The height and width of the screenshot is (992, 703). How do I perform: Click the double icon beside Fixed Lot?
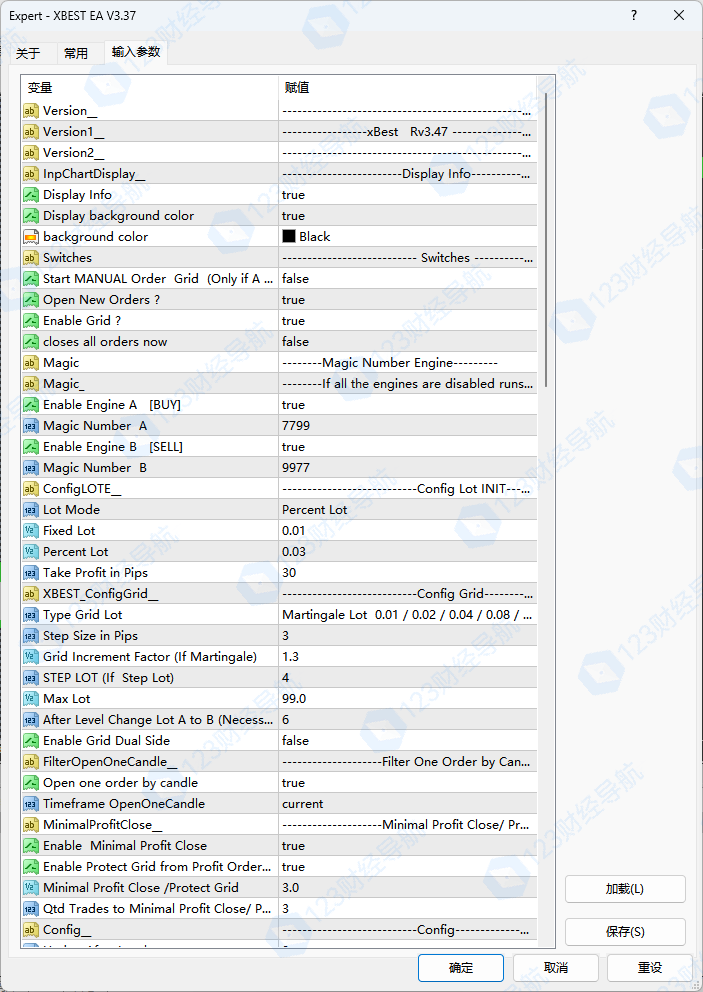30,531
